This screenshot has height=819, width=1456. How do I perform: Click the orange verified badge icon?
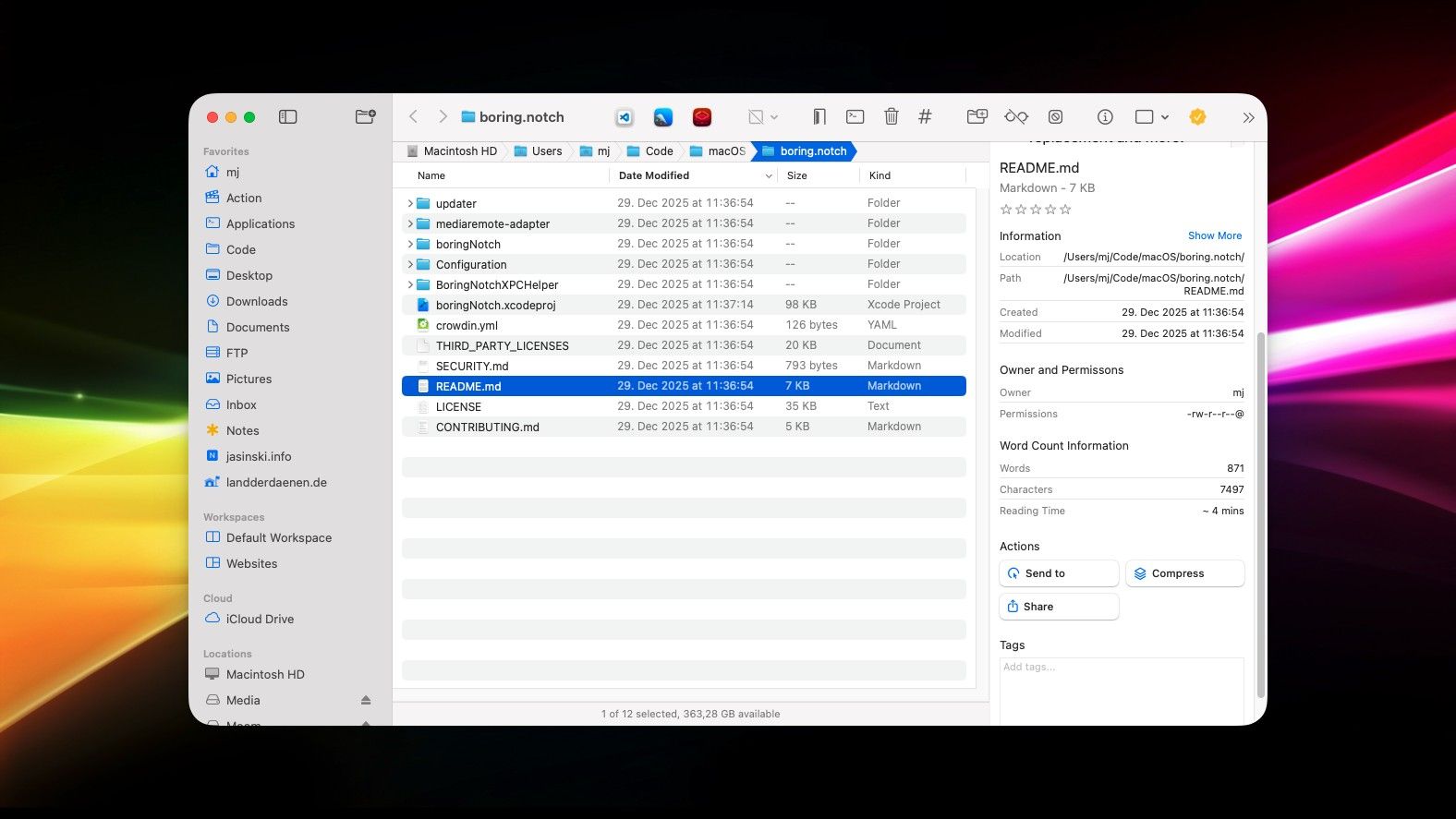tap(1197, 116)
